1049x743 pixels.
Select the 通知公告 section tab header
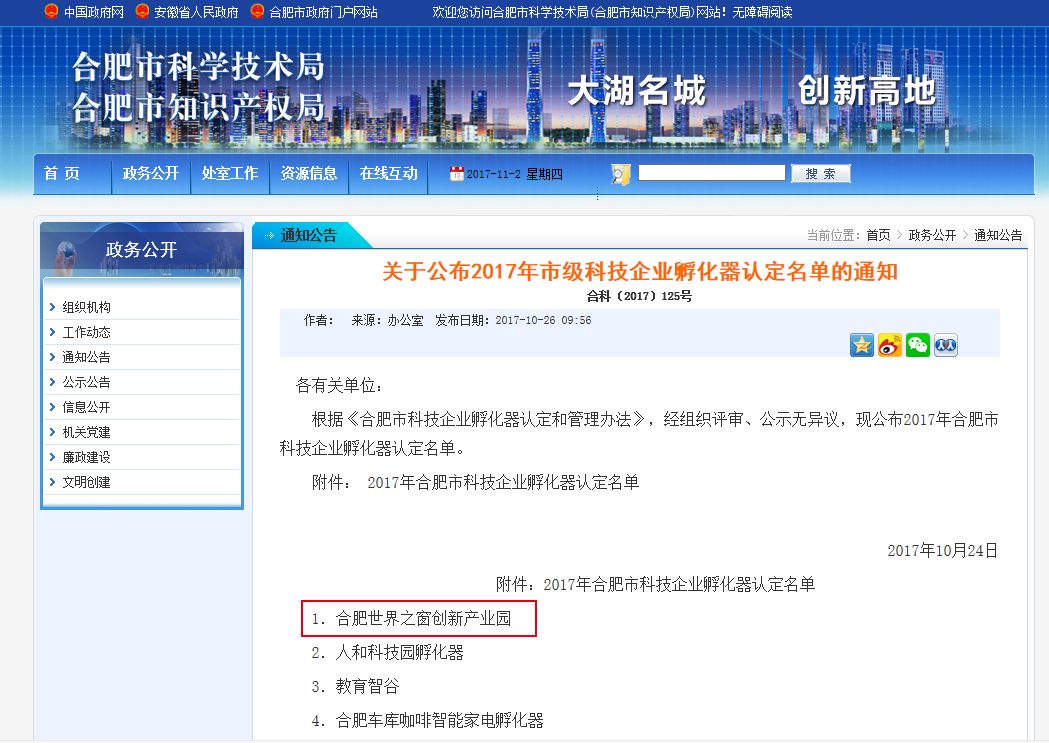[308, 235]
